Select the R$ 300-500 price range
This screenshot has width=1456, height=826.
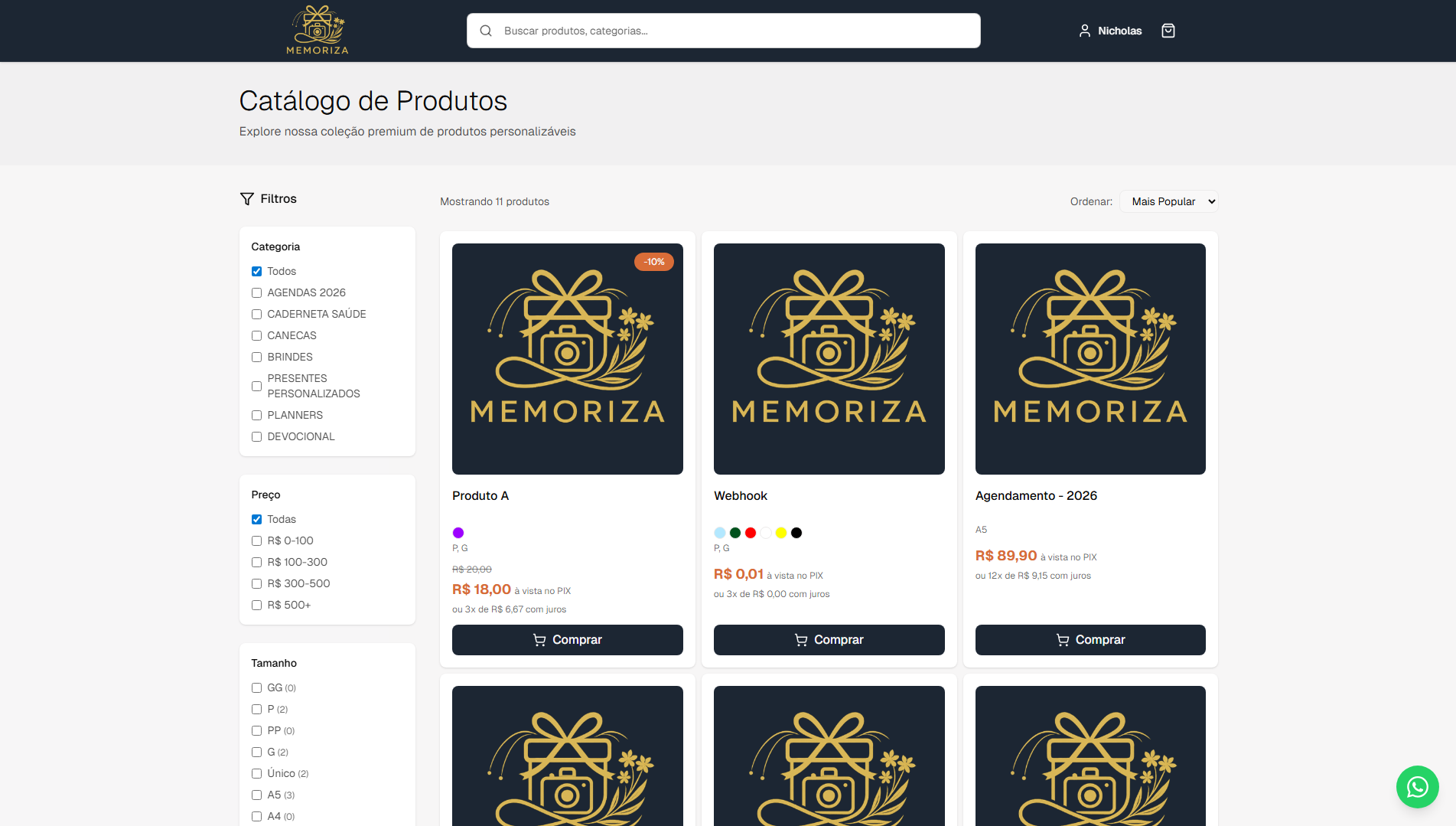pyautogui.click(x=256, y=583)
